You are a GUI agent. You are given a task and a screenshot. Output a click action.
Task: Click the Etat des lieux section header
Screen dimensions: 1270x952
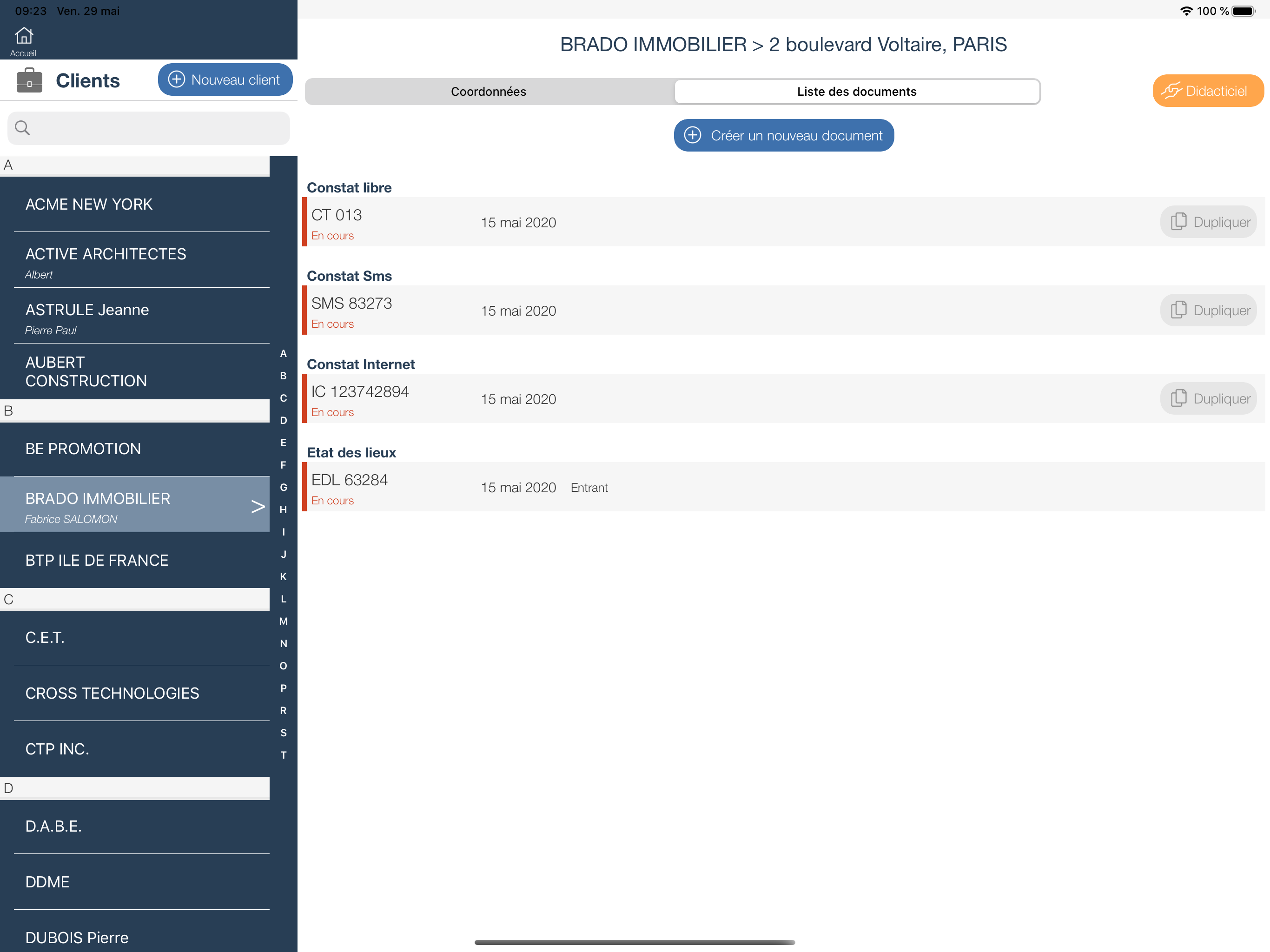point(351,453)
